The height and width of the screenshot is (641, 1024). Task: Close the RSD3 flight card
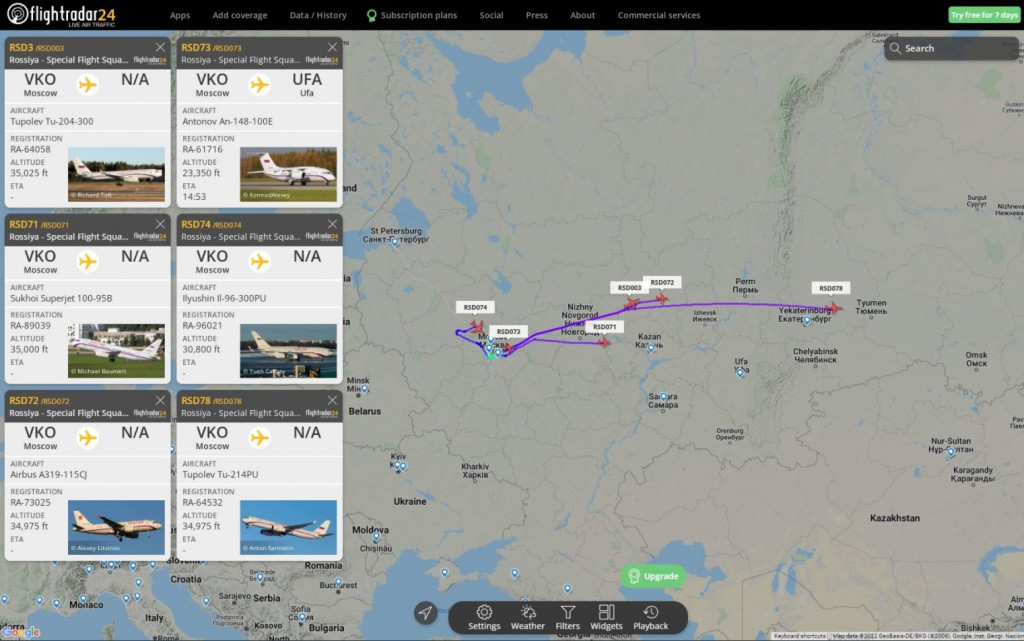(160, 47)
